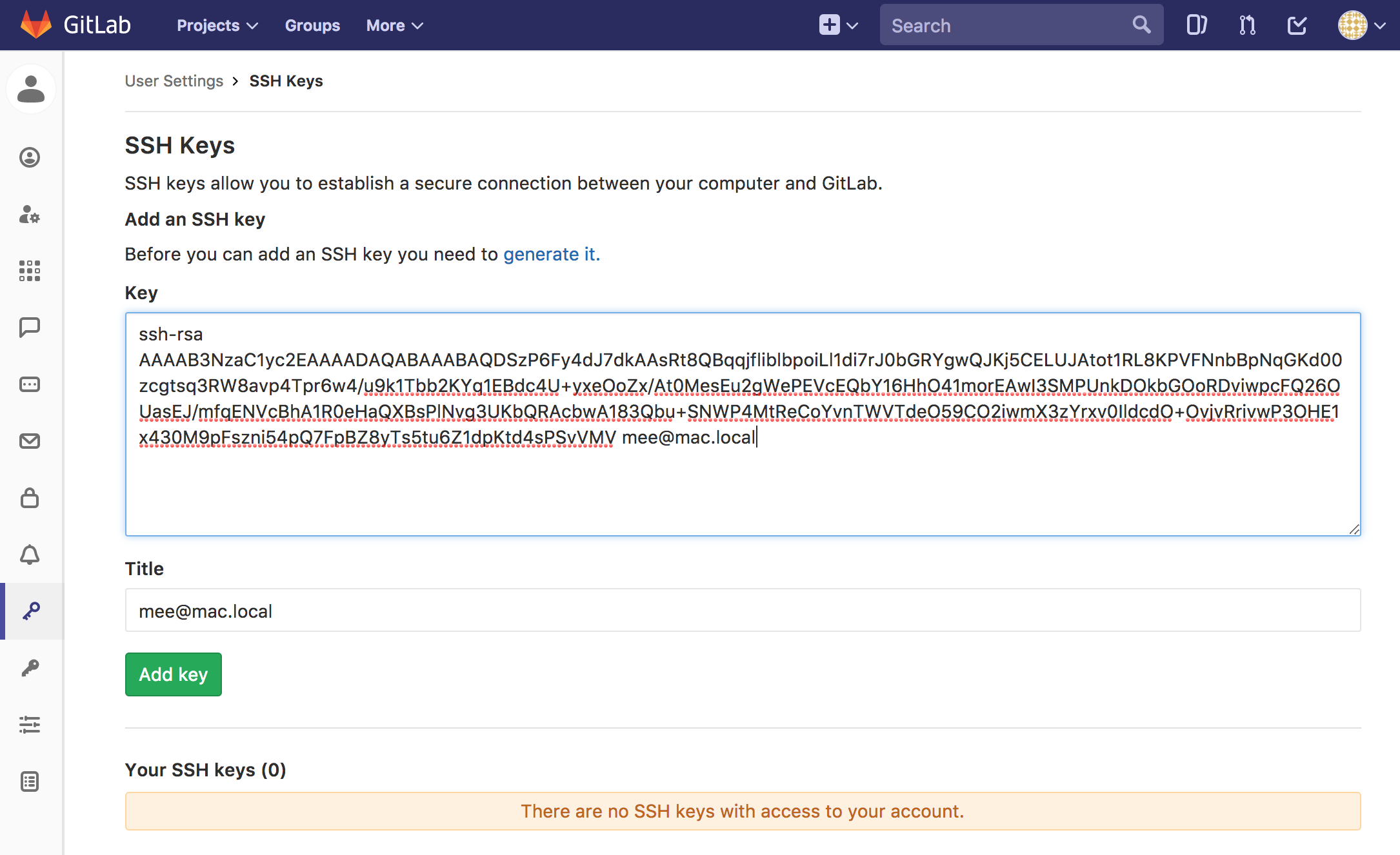Viewport: 1400px width, 855px height.
Task: Open Applications grid icon in sidebar
Action: pyautogui.click(x=30, y=271)
